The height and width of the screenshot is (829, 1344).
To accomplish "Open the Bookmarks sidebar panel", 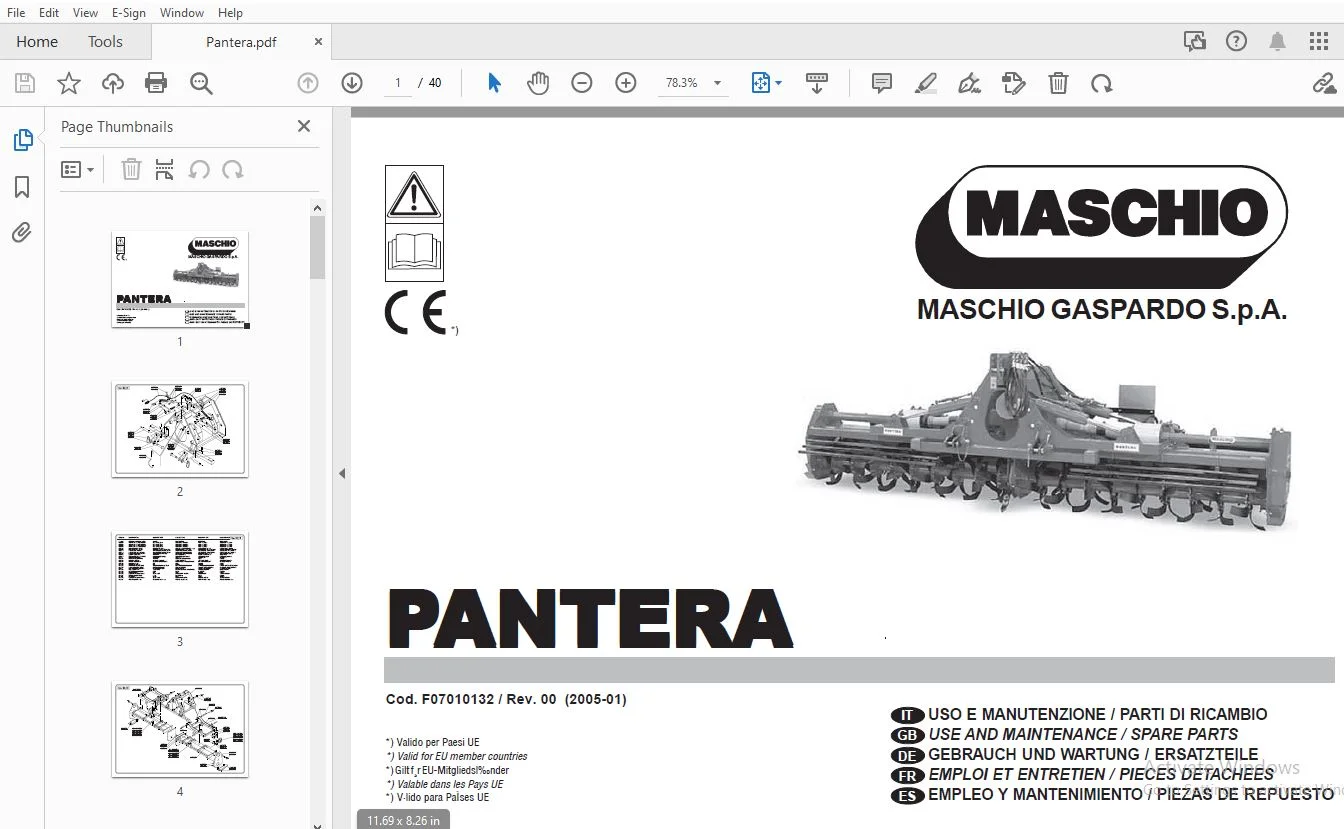I will point(22,187).
